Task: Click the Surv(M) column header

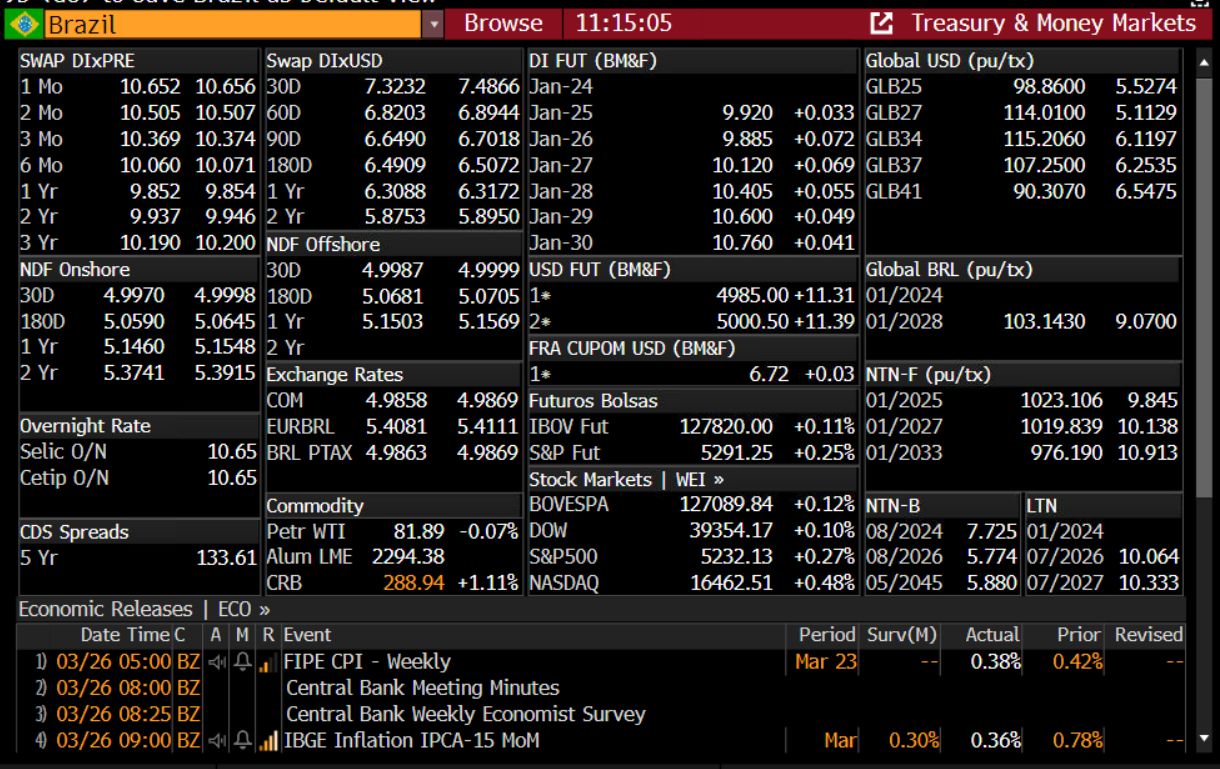Action: point(900,635)
